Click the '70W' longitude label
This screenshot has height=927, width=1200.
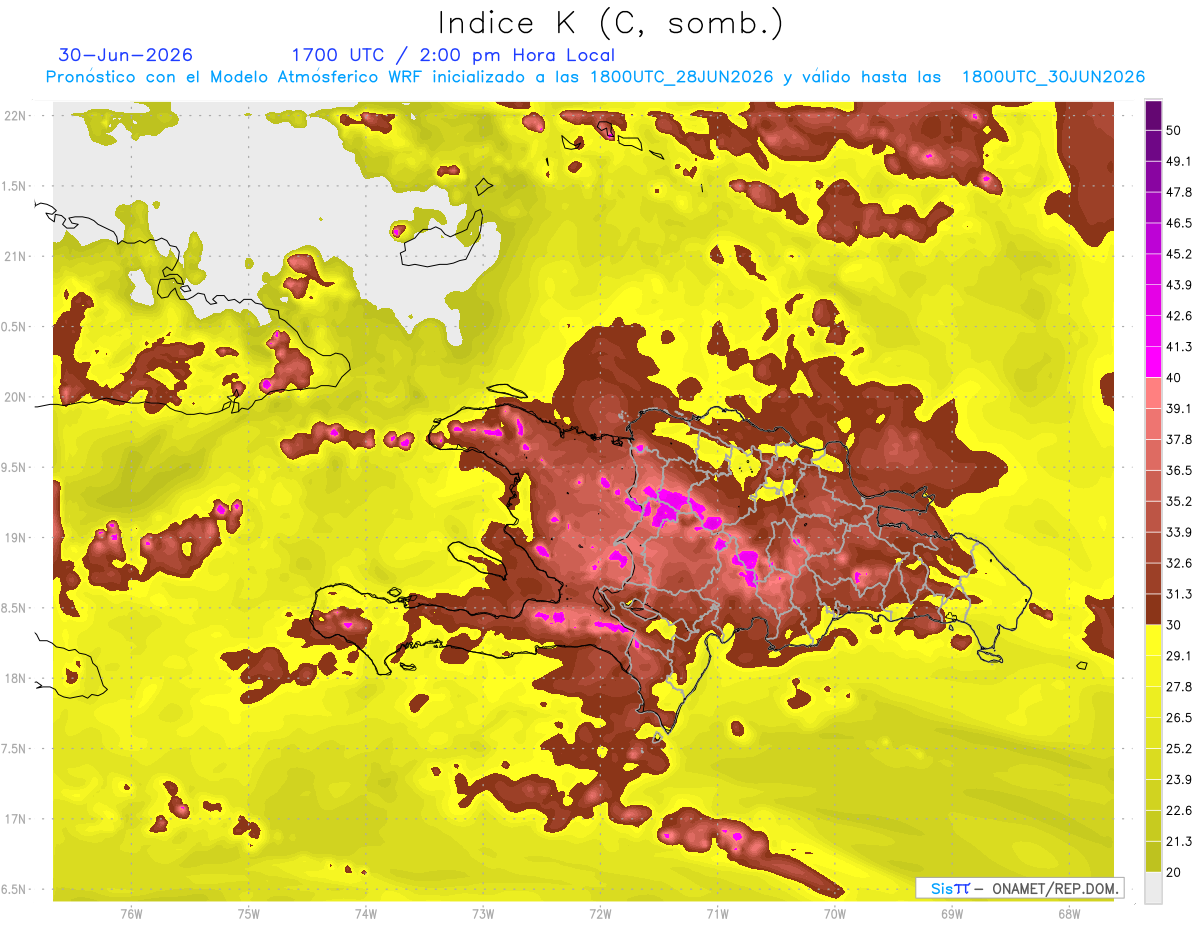click(x=834, y=913)
